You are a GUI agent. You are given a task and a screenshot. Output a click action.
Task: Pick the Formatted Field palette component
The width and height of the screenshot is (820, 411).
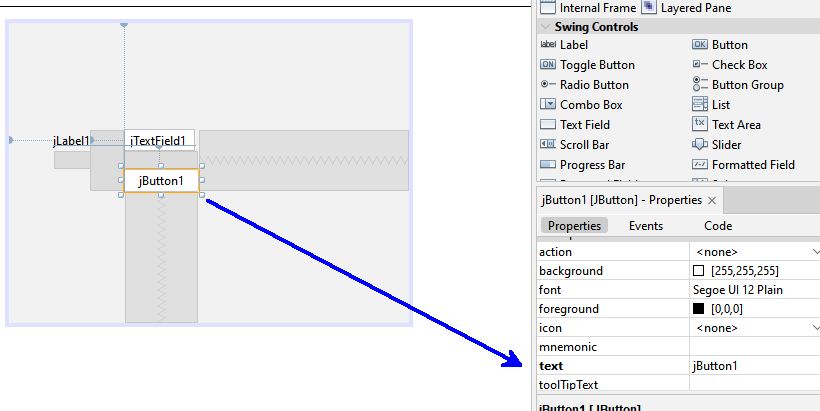point(753,165)
